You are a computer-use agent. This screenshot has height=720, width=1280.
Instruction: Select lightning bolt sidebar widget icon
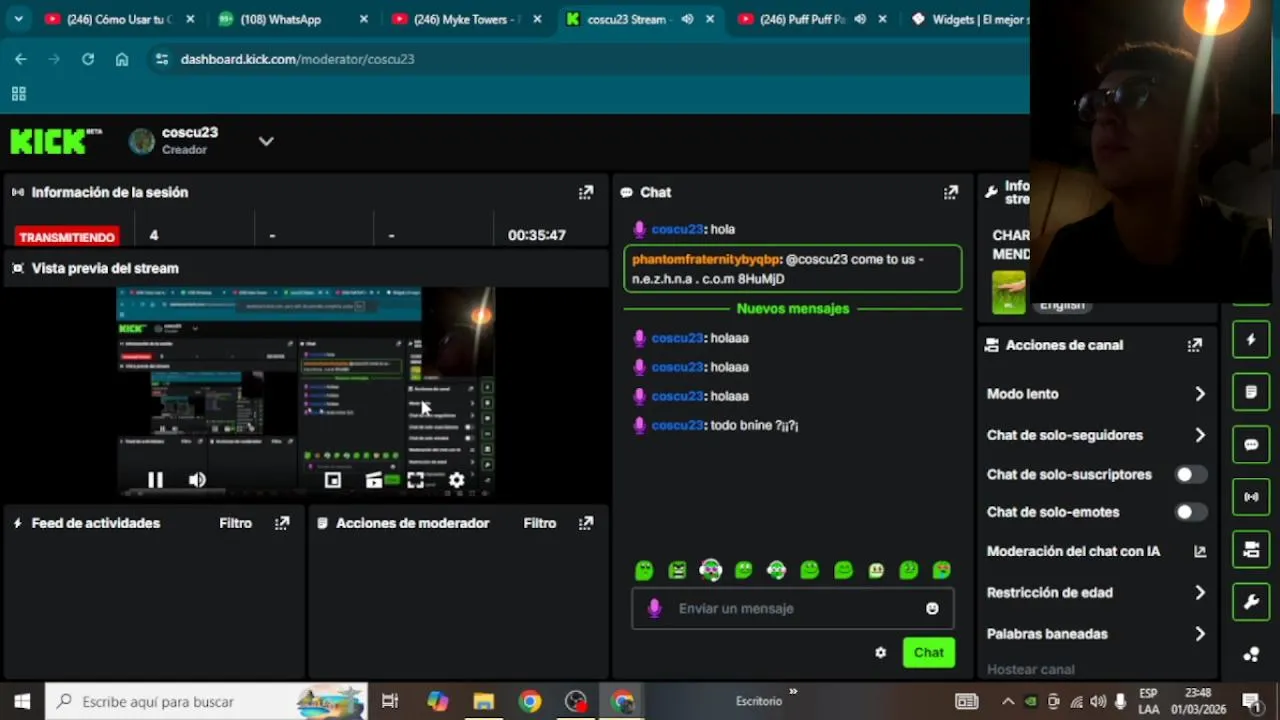(1251, 340)
